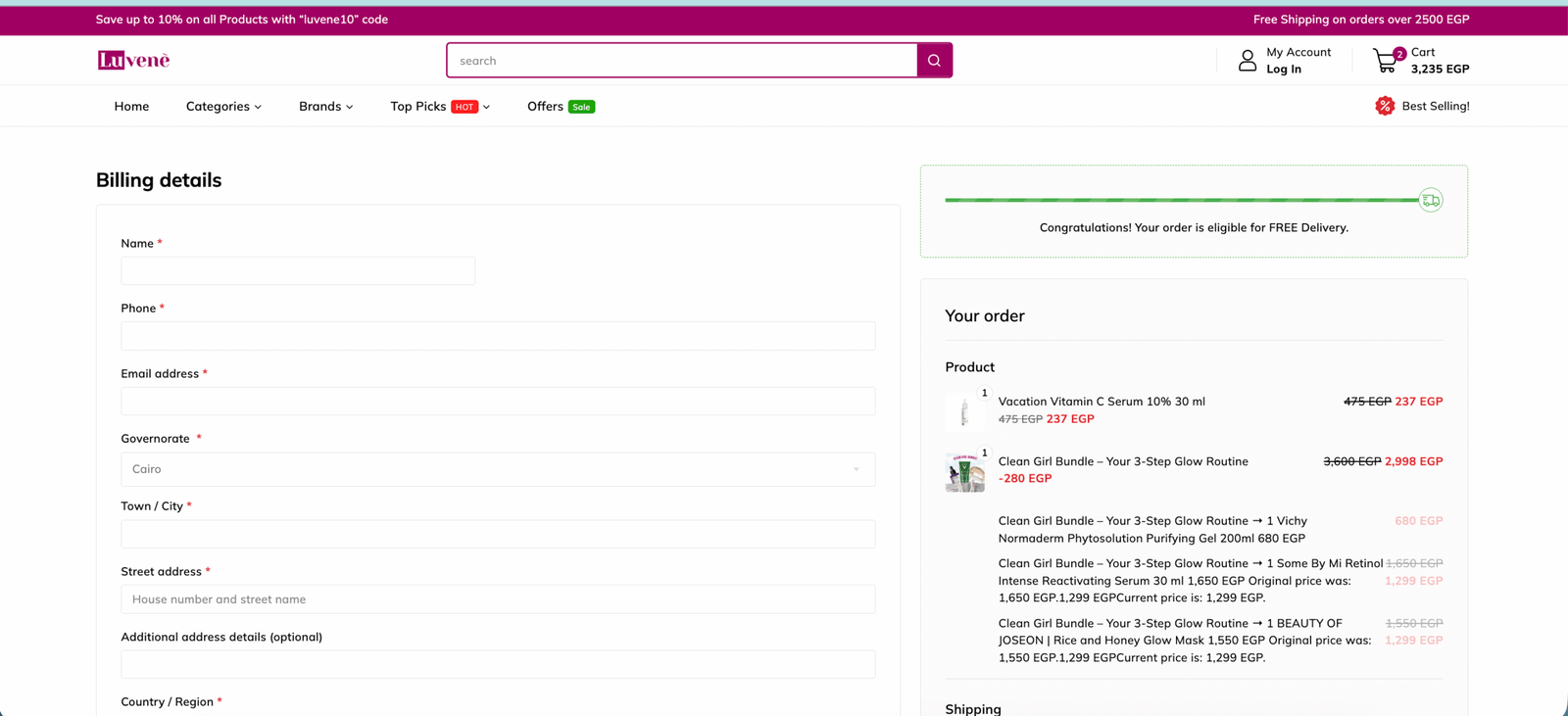Click the Name input field
This screenshot has height=716, width=1568.
(298, 271)
